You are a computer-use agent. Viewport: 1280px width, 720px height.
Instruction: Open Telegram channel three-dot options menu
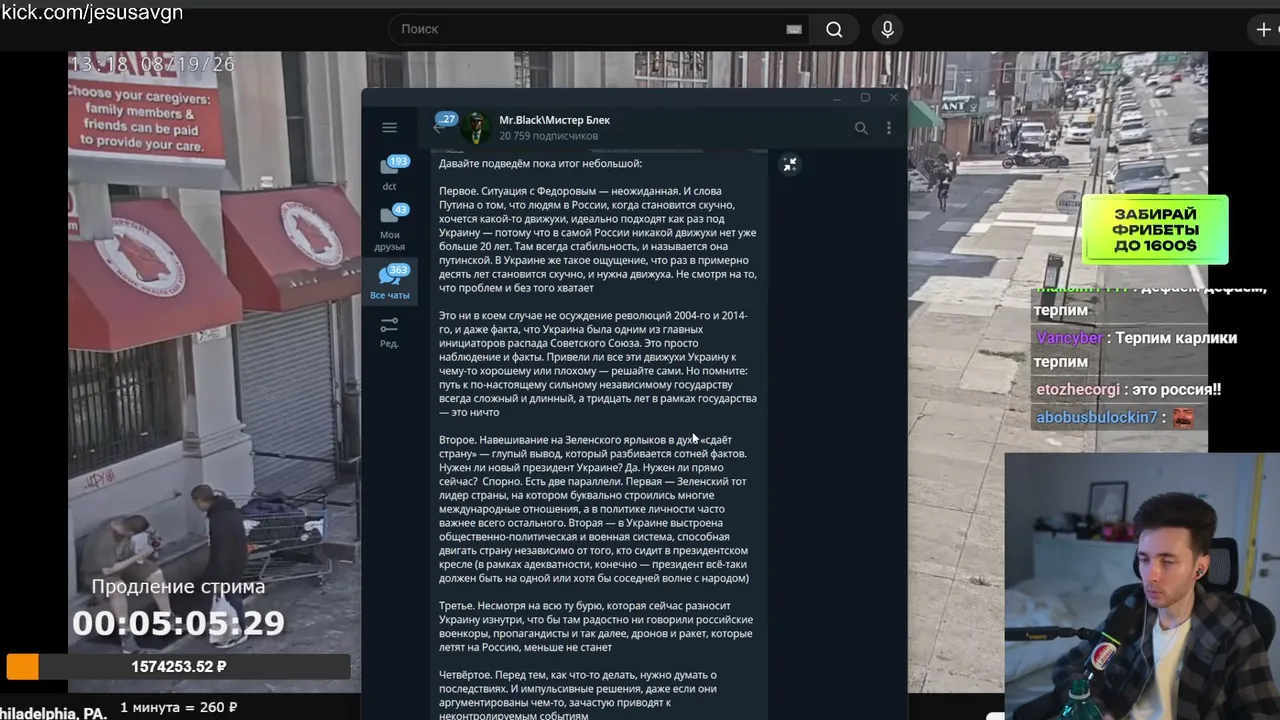coord(888,128)
